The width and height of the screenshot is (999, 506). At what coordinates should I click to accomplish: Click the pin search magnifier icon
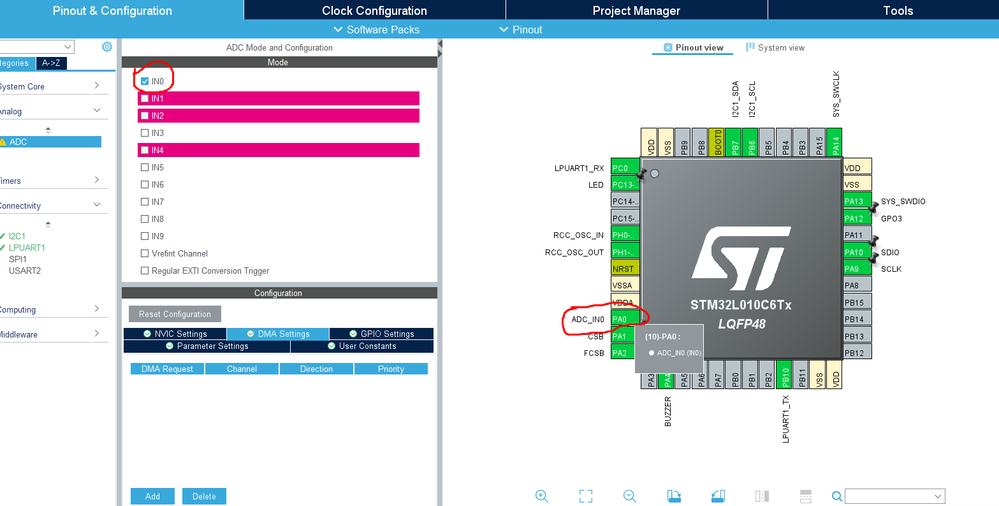coord(837,496)
